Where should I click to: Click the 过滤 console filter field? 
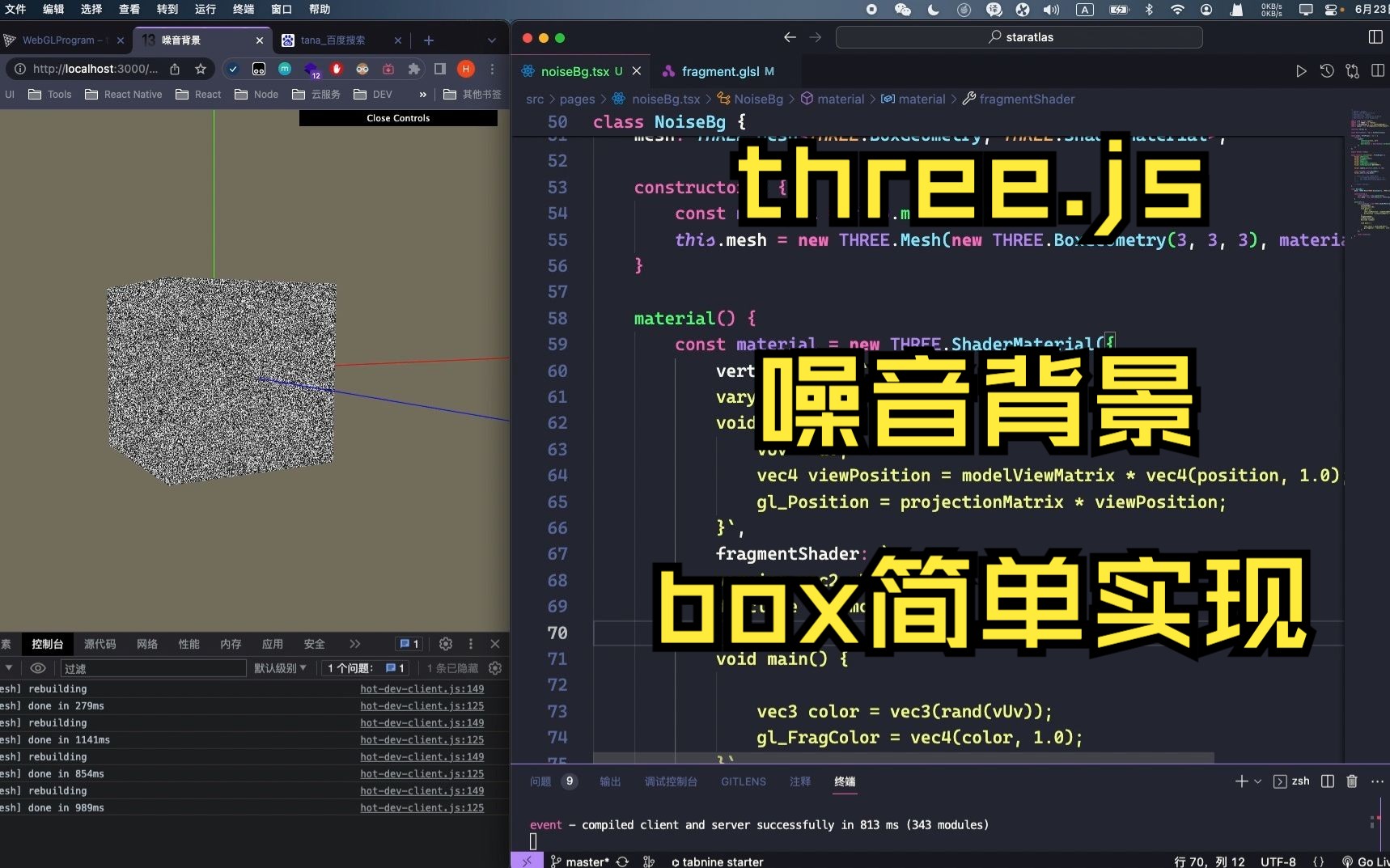[x=154, y=669]
